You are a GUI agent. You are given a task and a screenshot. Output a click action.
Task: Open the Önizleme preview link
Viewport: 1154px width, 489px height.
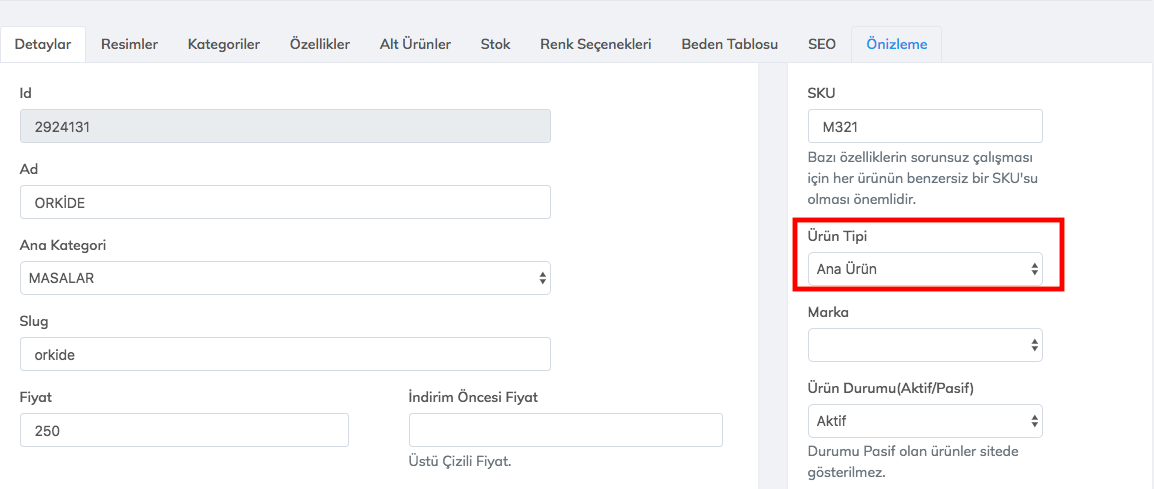click(896, 44)
